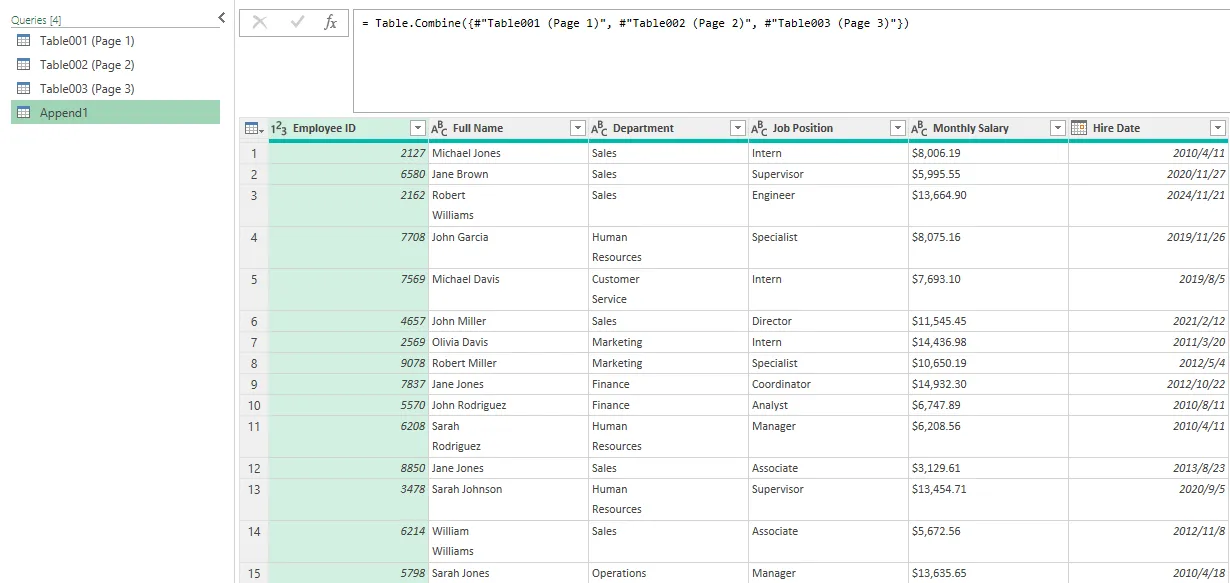Select the Hire Date column header
The height and width of the screenshot is (583, 1230).
point(1116,128)
